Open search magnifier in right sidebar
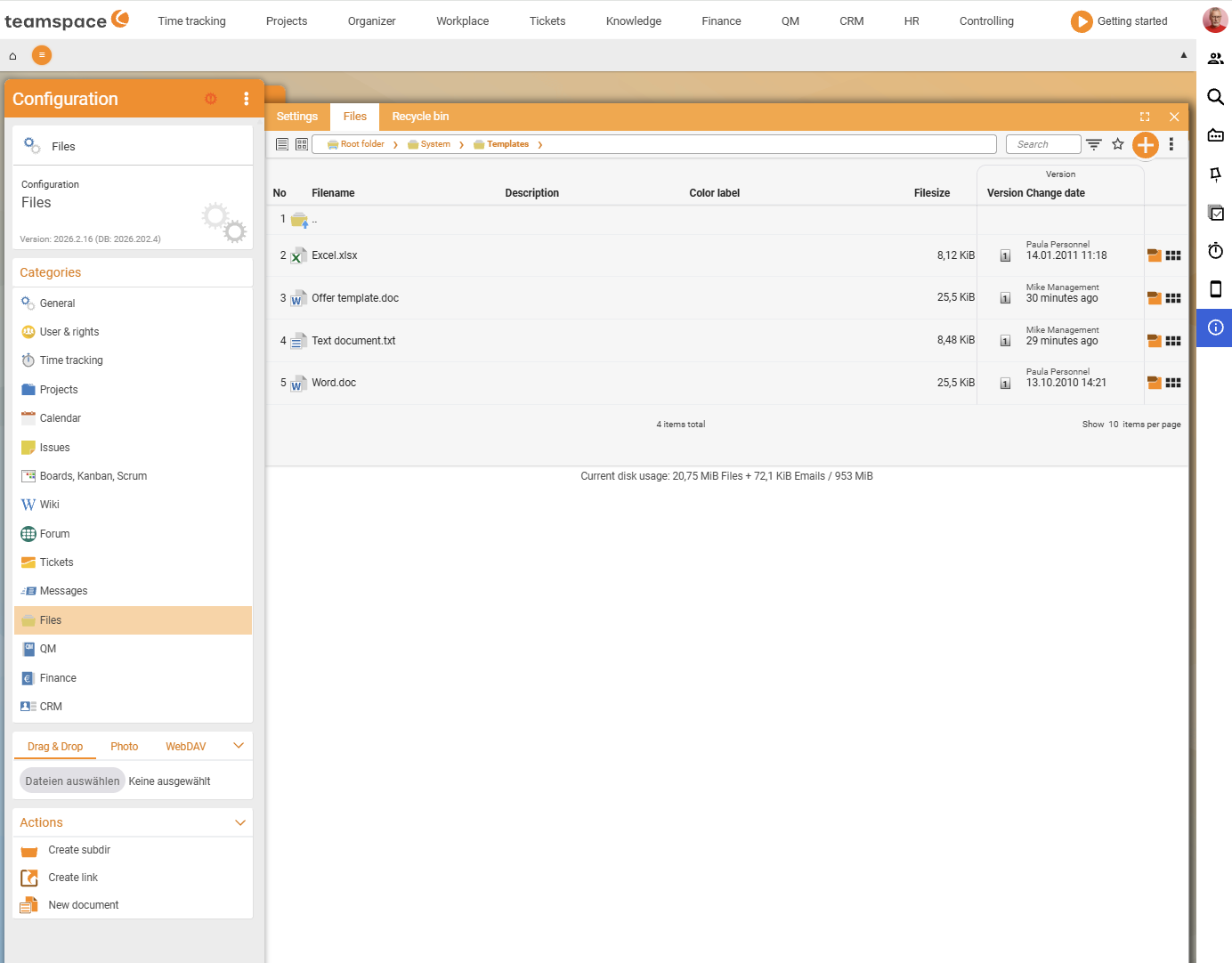1232x963 pixels. (x=1215, y=97)
